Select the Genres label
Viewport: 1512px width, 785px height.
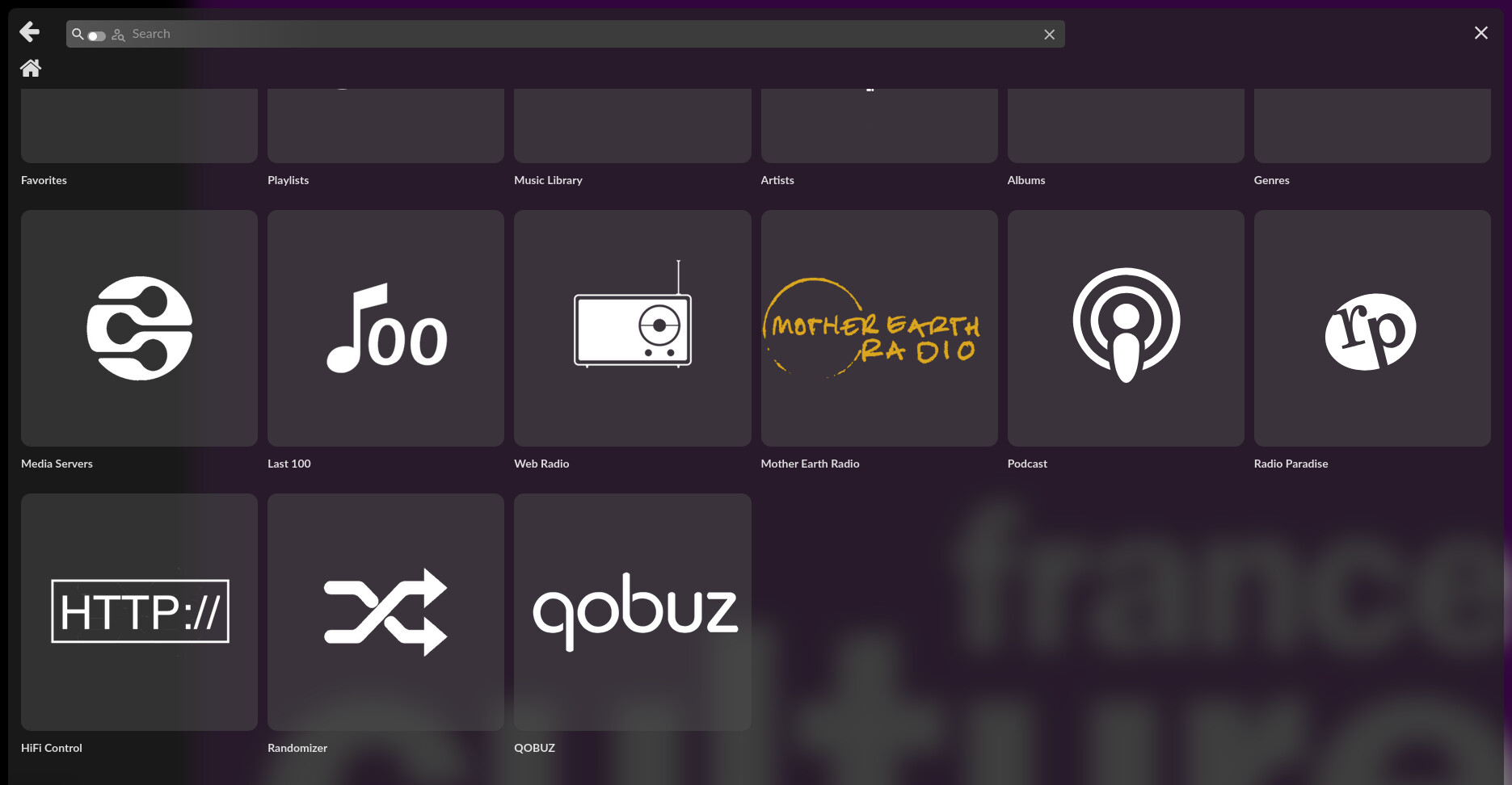pos(1271,180)
